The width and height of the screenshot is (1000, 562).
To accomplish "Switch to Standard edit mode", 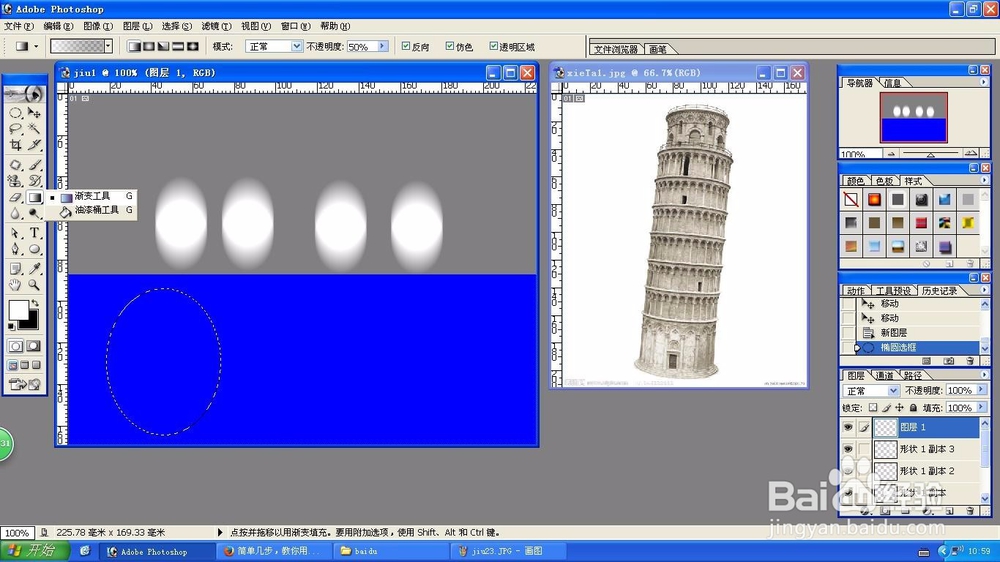I will point(15,346).
